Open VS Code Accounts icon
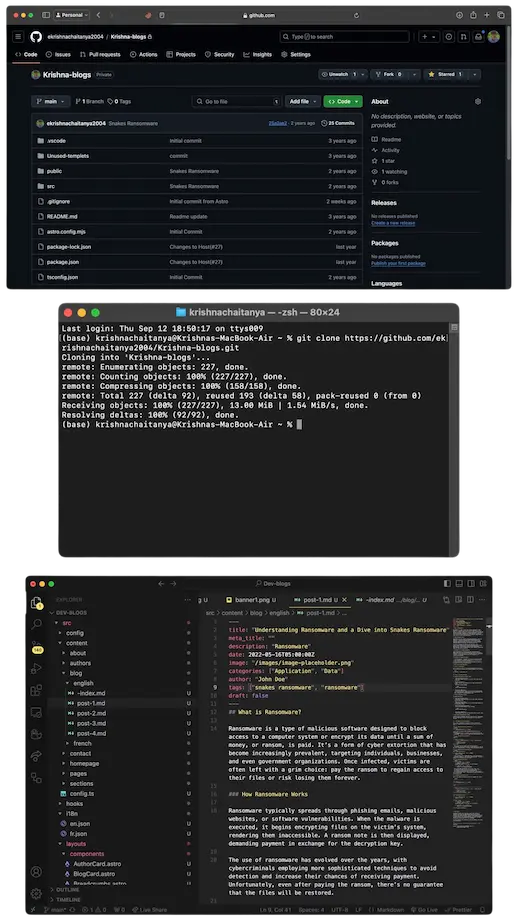The image size is (520, 922). pos(36,871)
